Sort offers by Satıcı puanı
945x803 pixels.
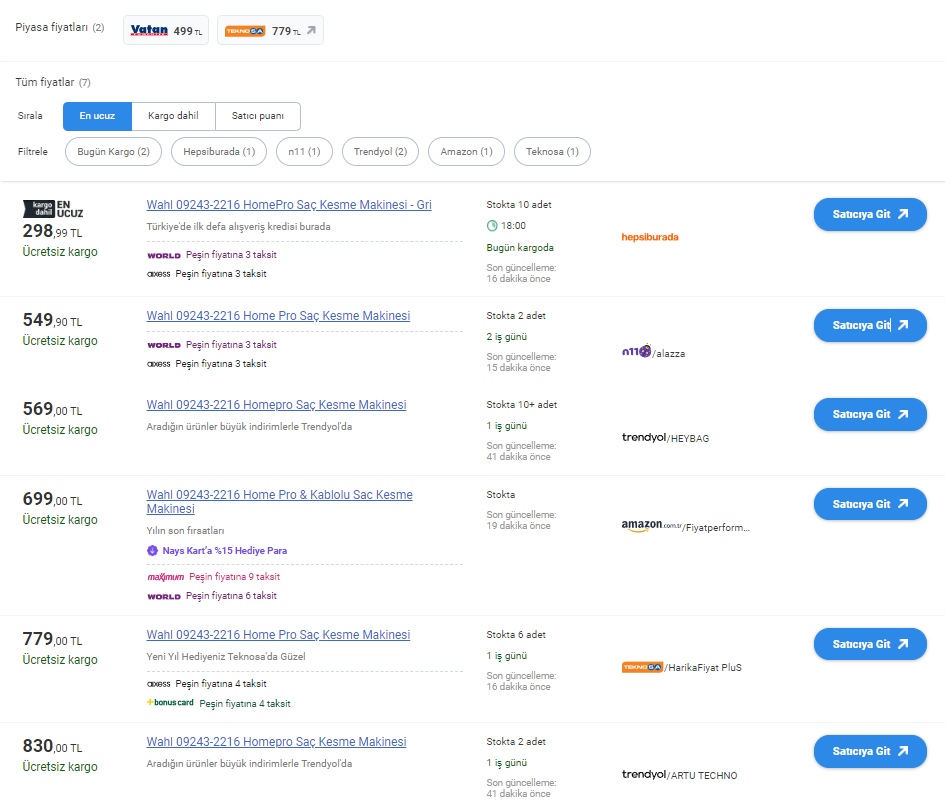[x=258, y=116]
